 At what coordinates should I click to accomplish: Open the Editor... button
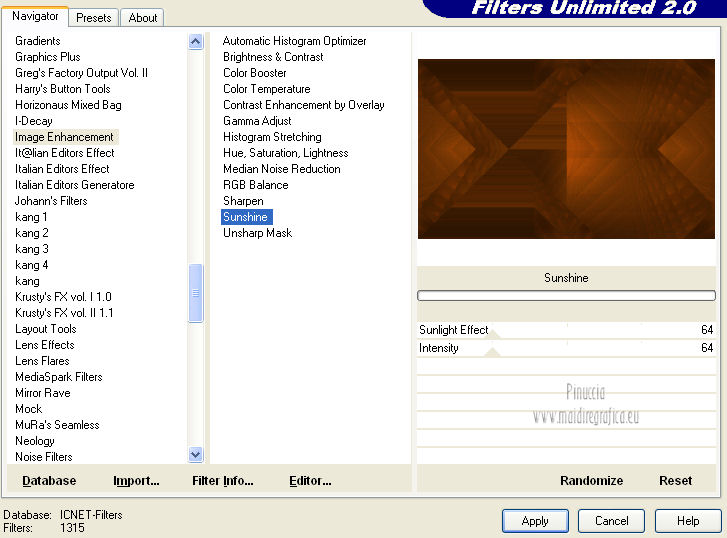(310, 480)
